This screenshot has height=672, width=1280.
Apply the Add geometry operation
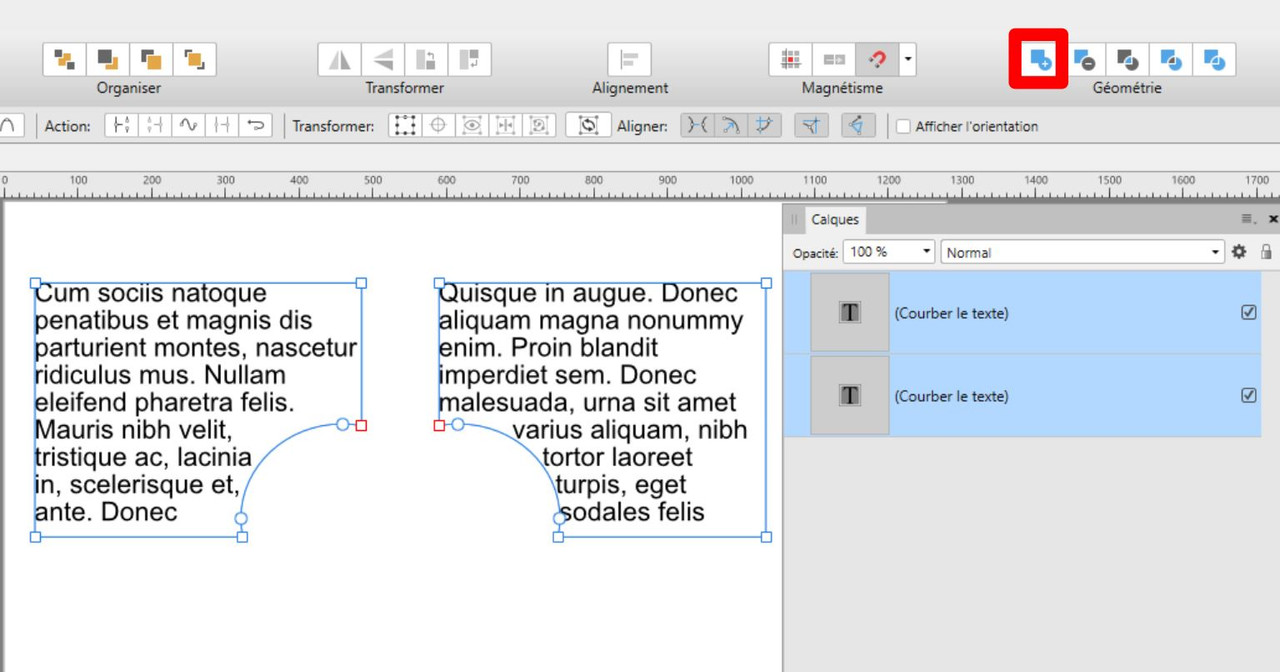pos(1039,60)
